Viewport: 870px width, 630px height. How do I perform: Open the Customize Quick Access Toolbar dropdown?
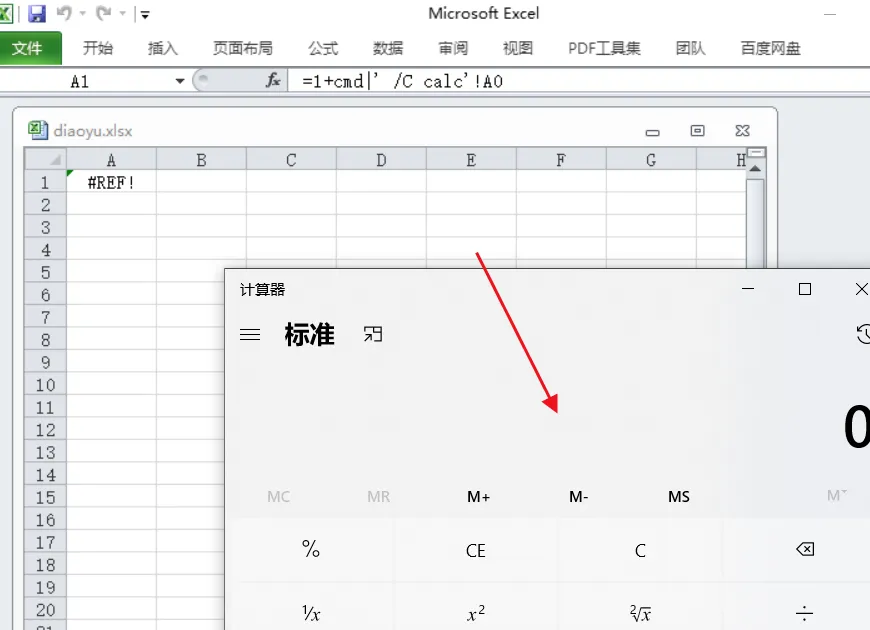click(145, 15)
